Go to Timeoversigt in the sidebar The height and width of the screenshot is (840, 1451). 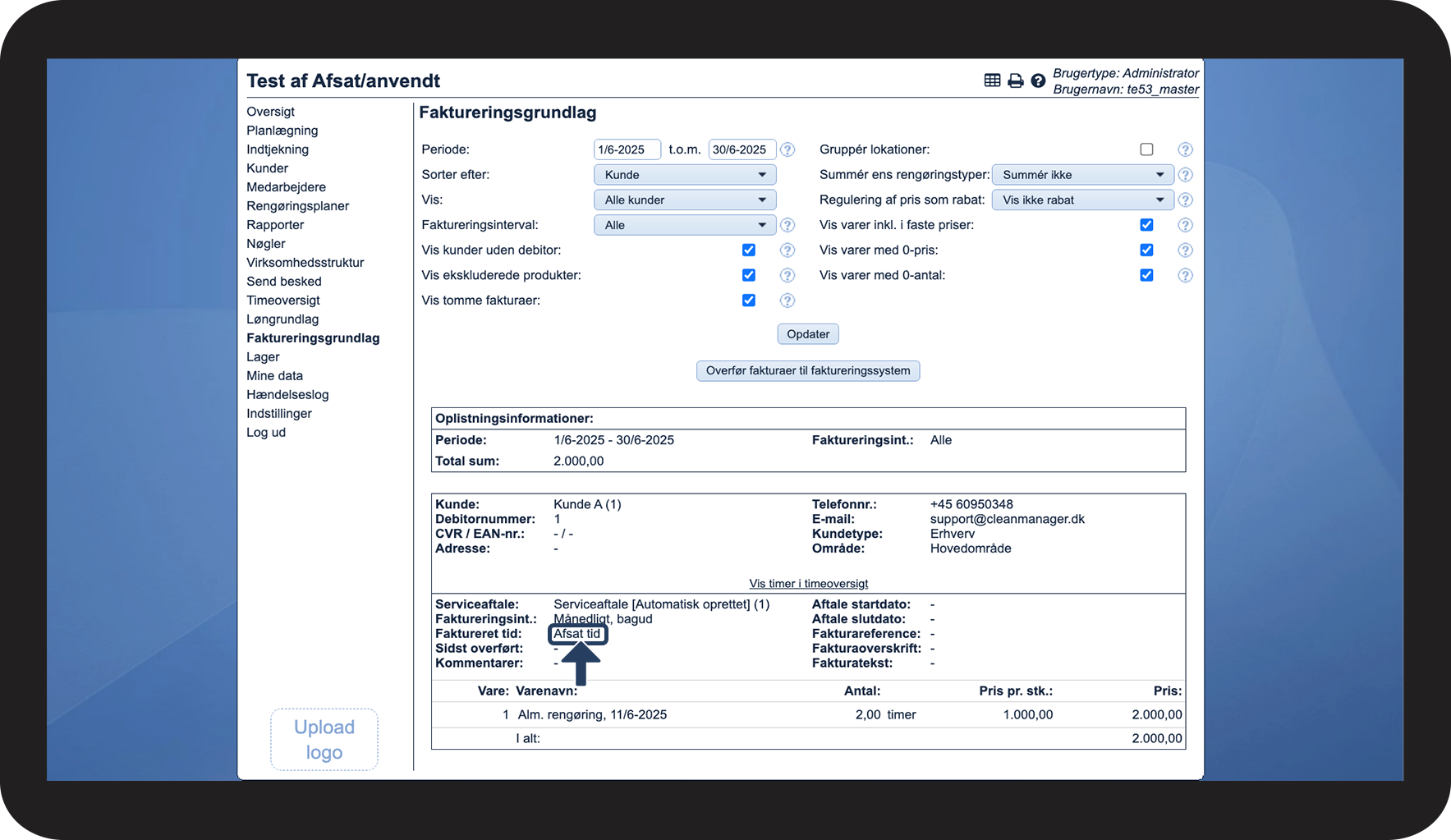coord(283,301)
